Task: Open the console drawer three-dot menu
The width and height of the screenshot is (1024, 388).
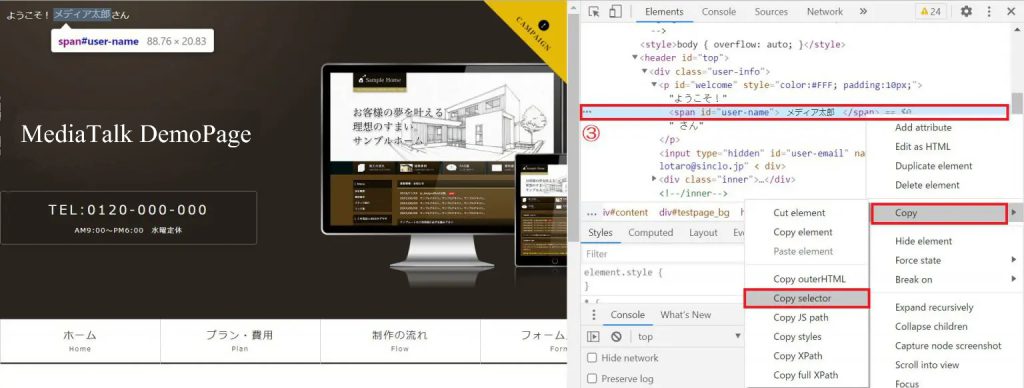Action: pos(593,315)
